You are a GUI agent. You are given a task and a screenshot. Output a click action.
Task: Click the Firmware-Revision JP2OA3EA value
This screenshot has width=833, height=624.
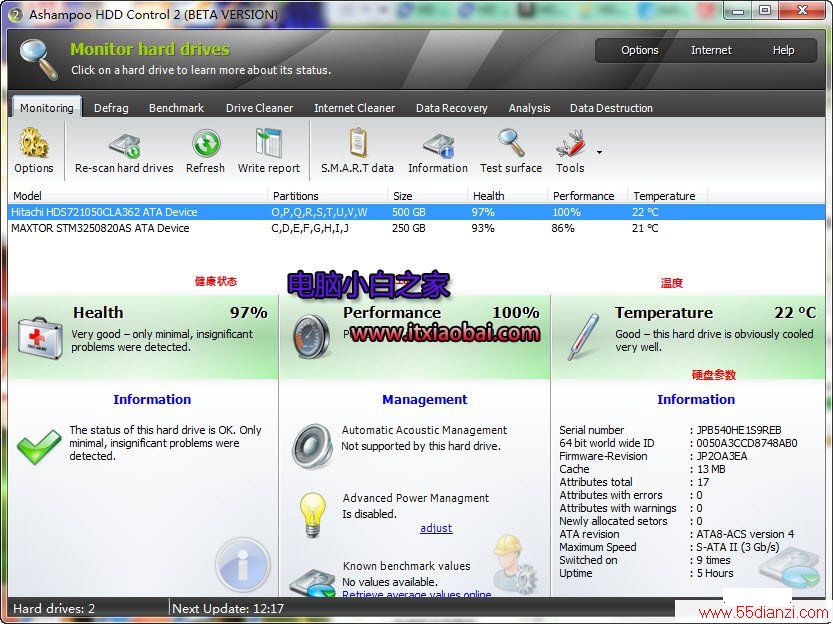722,456
